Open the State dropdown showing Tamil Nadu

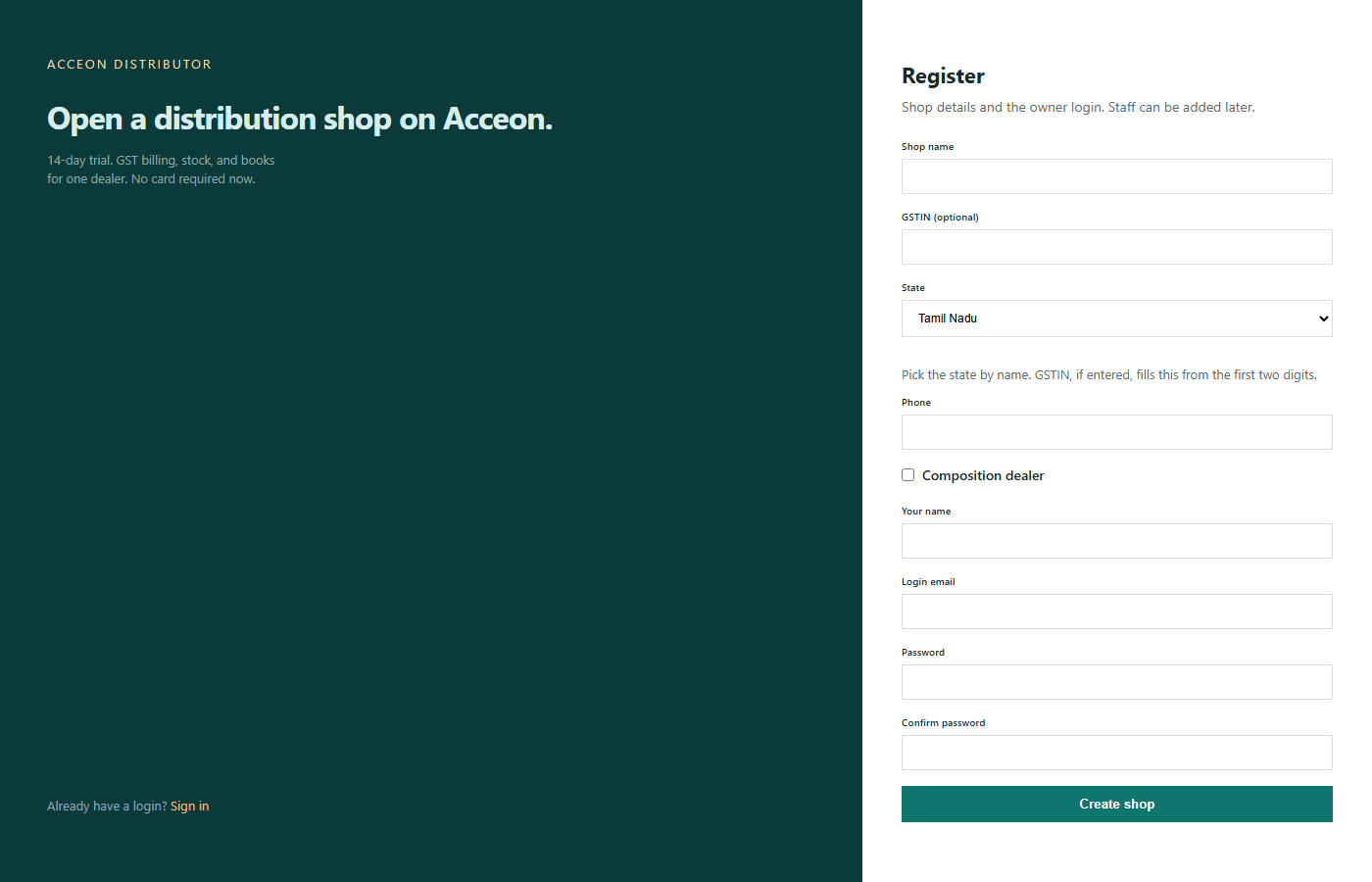[x=1116, y=318]
